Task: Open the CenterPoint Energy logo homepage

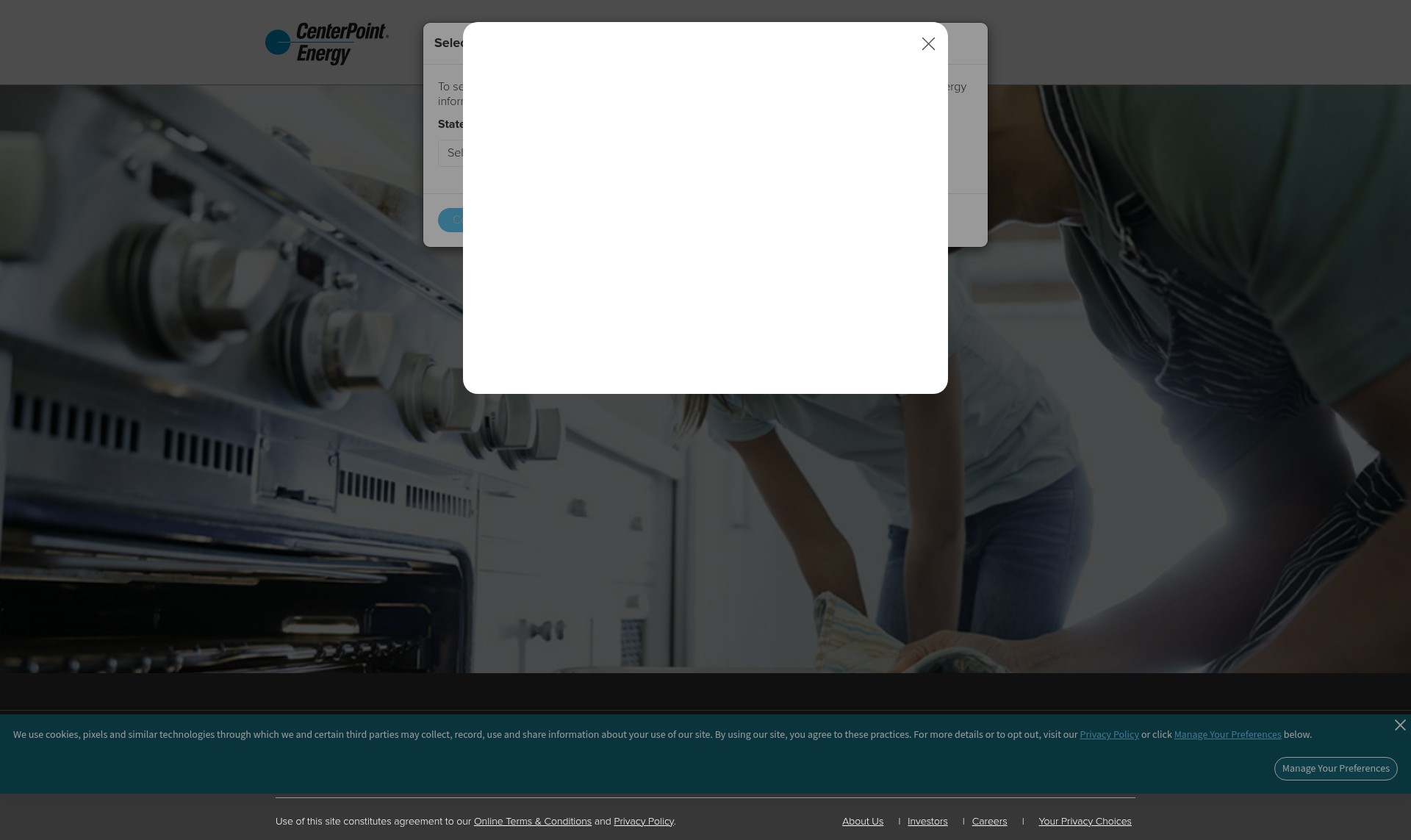Action: coord(327,43)
